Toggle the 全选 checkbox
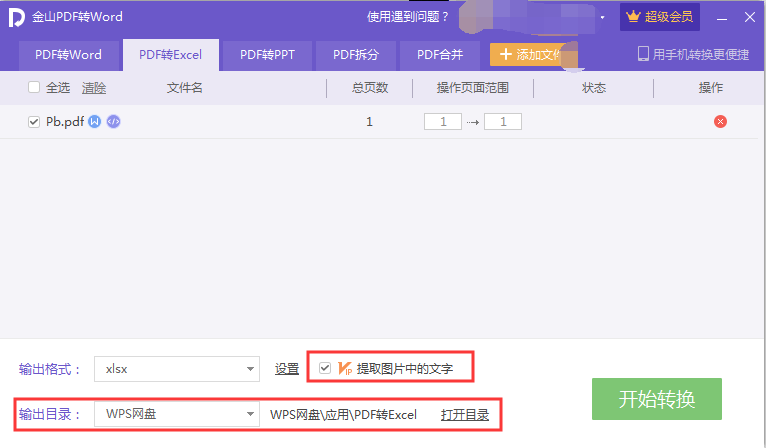This screenshot has width=766, height=448. [x=34, y=87]
